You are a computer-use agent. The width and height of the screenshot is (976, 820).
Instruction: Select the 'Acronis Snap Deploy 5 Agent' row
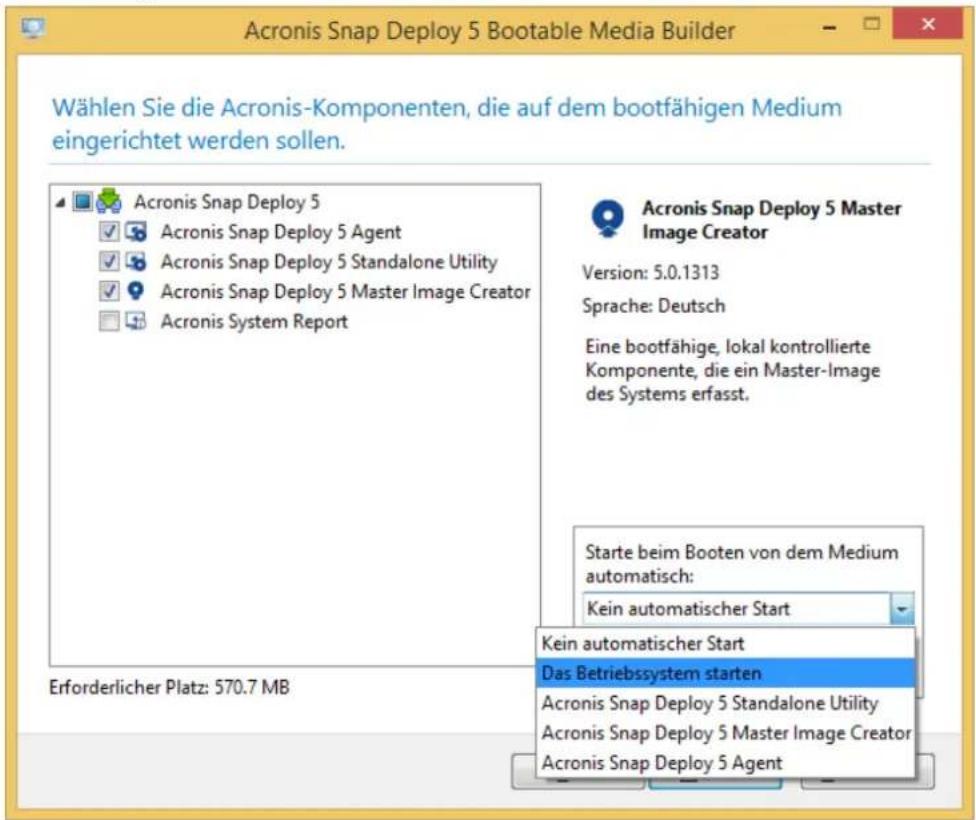point(281,232)
